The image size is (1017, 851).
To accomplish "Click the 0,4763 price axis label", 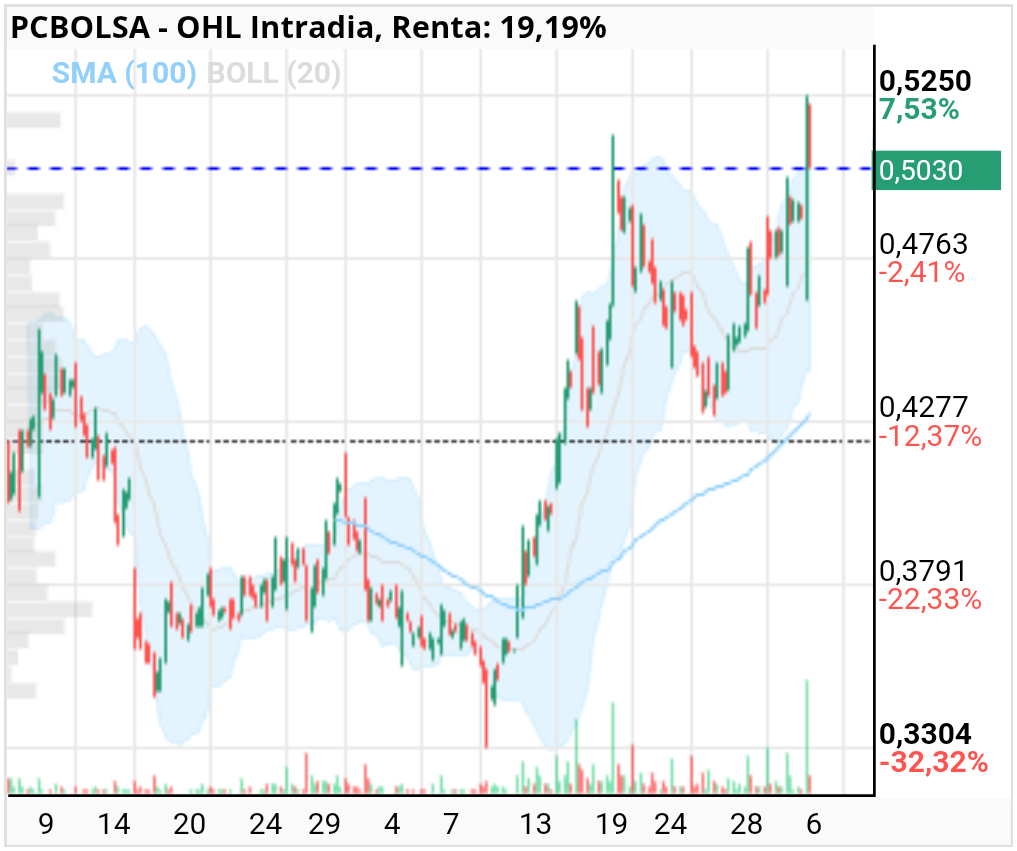I will [x=924, y=244].
